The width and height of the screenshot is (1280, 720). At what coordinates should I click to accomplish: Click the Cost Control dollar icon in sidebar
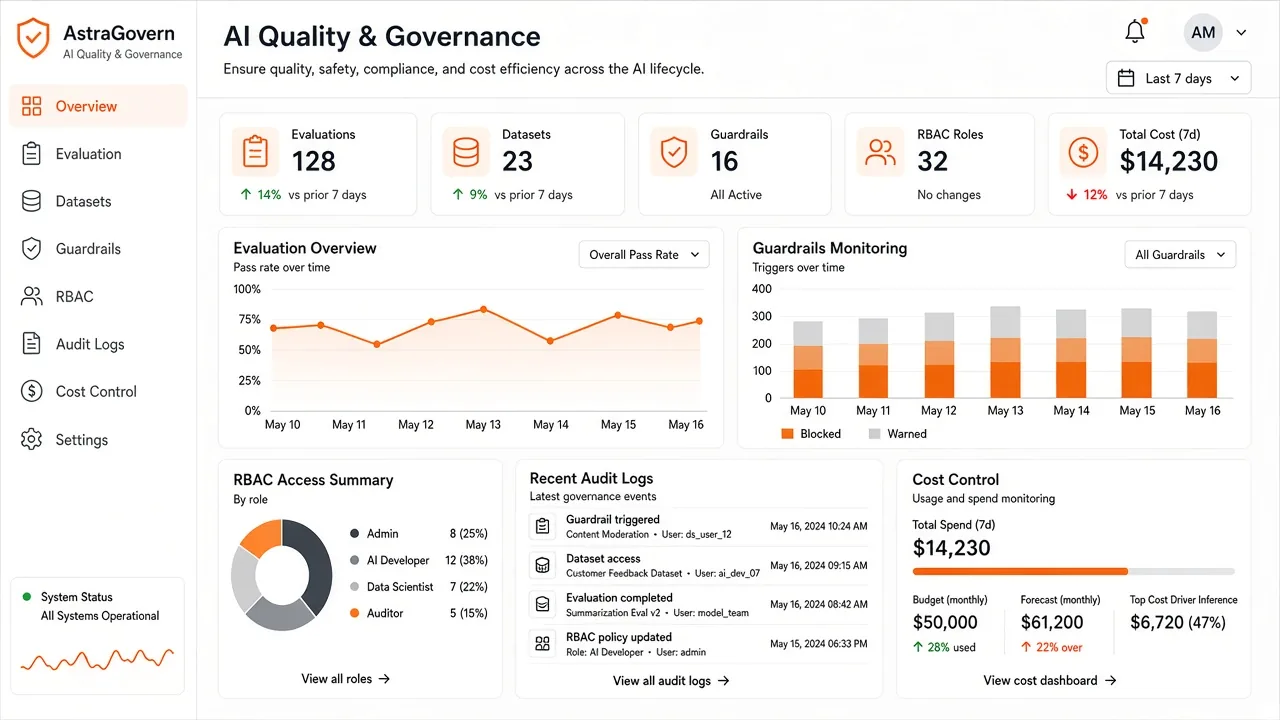(32, 392)
